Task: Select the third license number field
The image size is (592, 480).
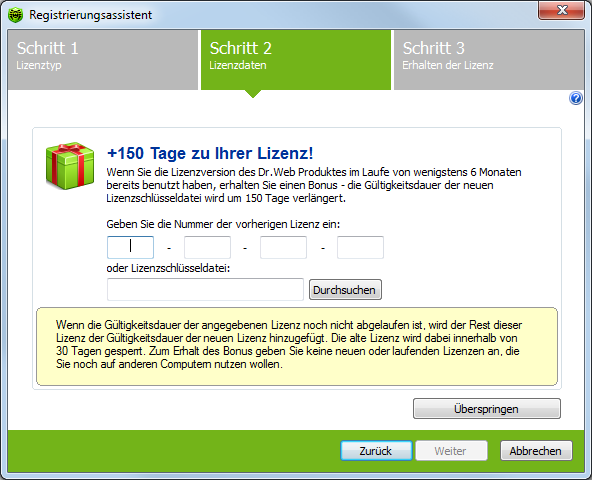Action: (x=284, y=247)
